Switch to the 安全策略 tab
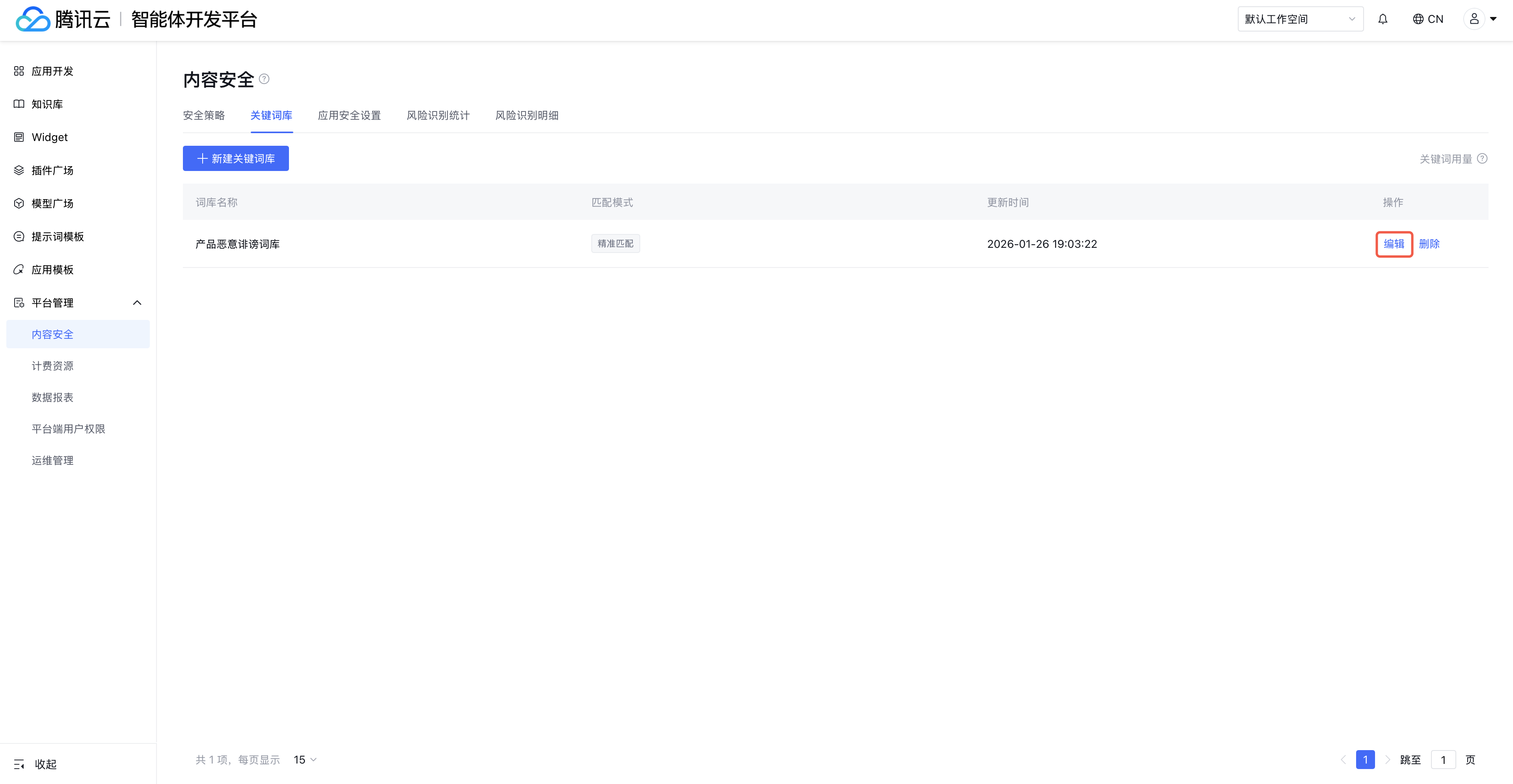Screen dimensions: 1513x784 pyautogui.click(x=204, y=115)
